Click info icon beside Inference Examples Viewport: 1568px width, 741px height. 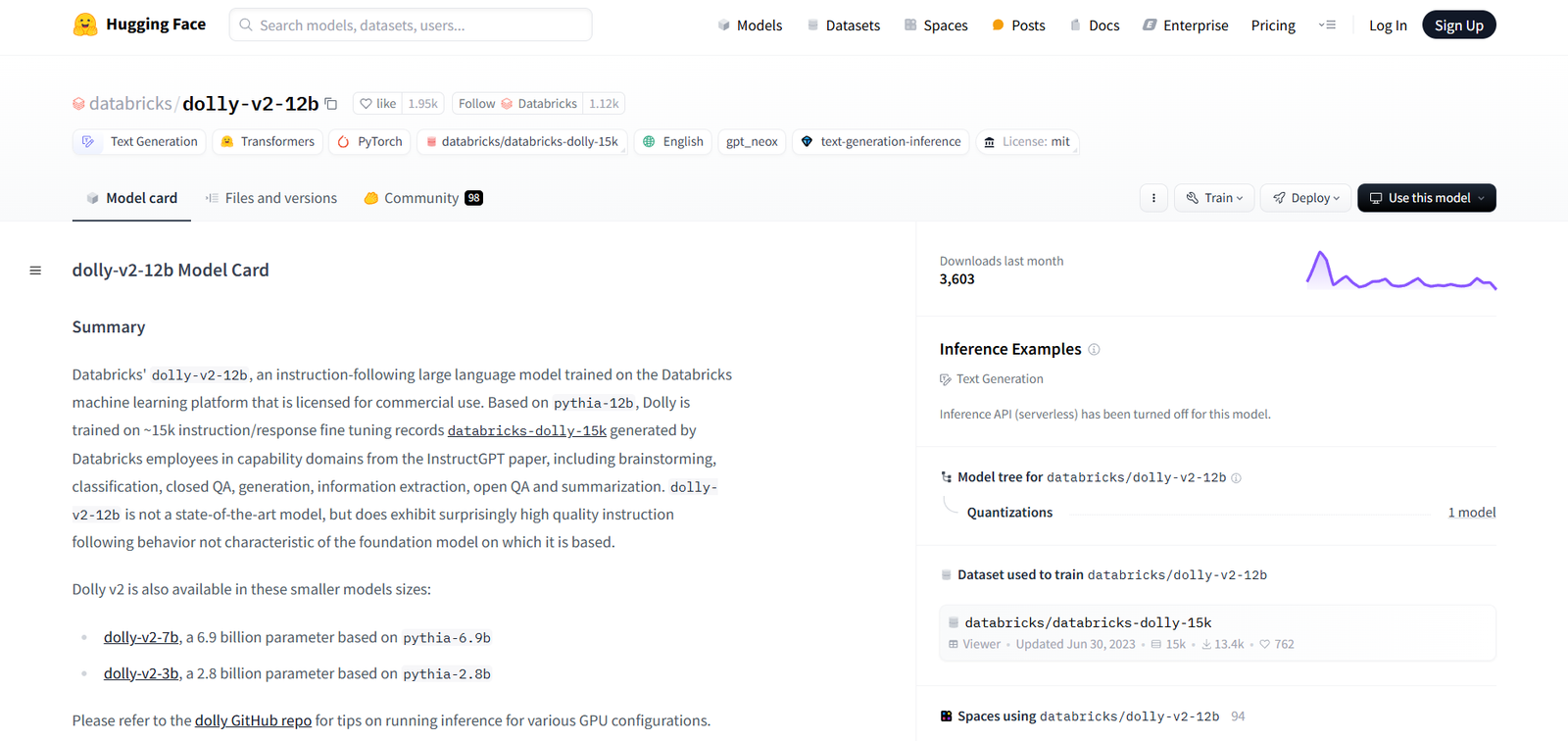1095,350
